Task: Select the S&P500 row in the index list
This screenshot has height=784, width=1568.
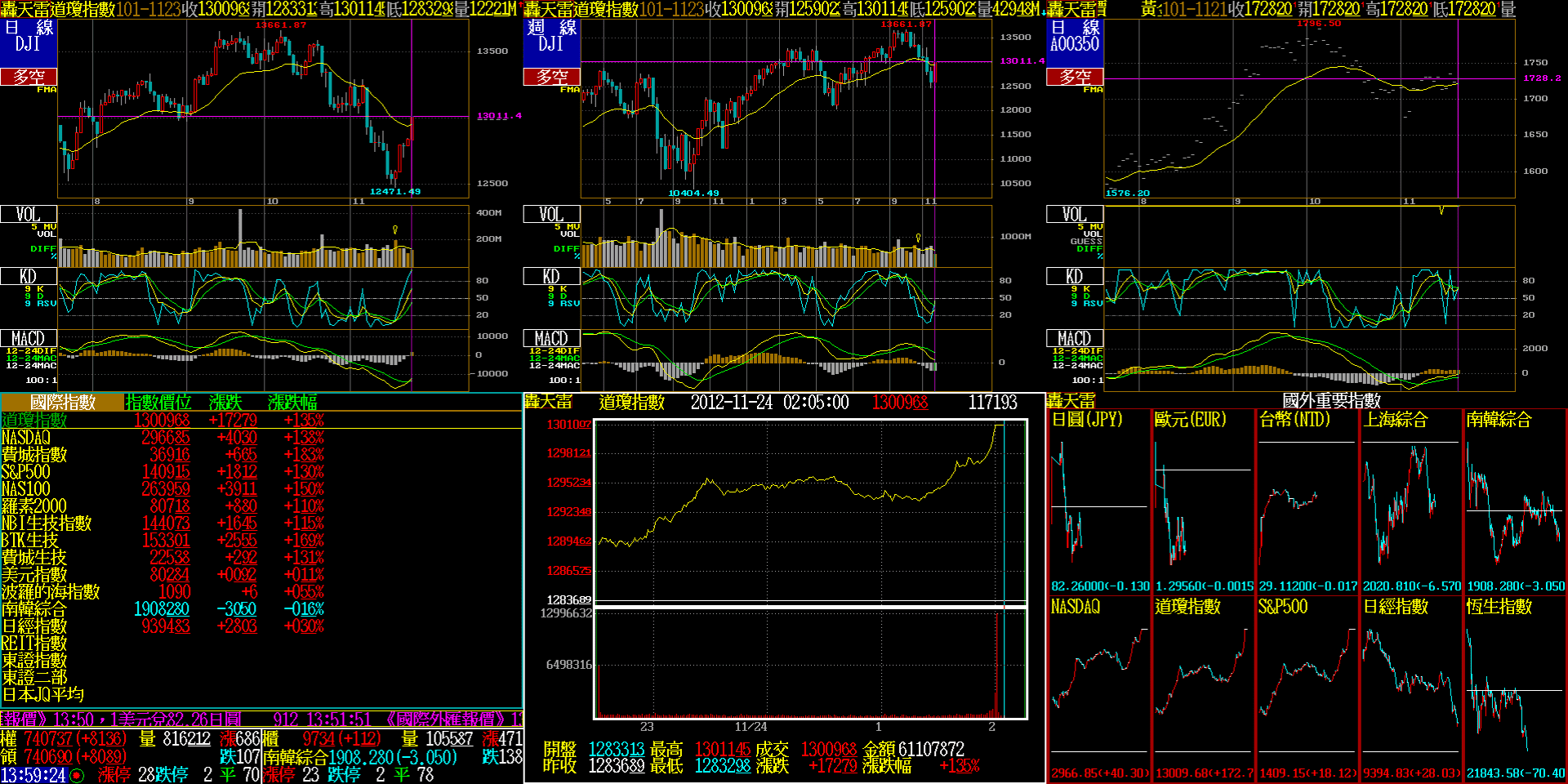Action: pyautogui.click(x=261, y=471)
